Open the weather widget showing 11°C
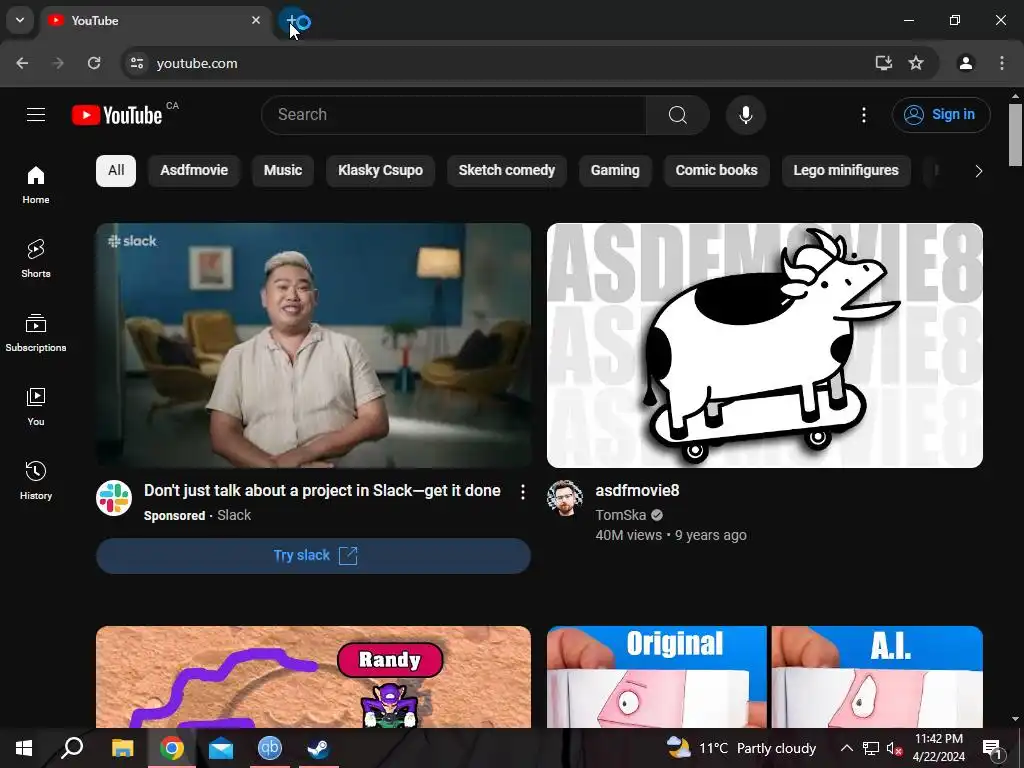Screen dimensions: 1024x768 [x=741, y=748]
